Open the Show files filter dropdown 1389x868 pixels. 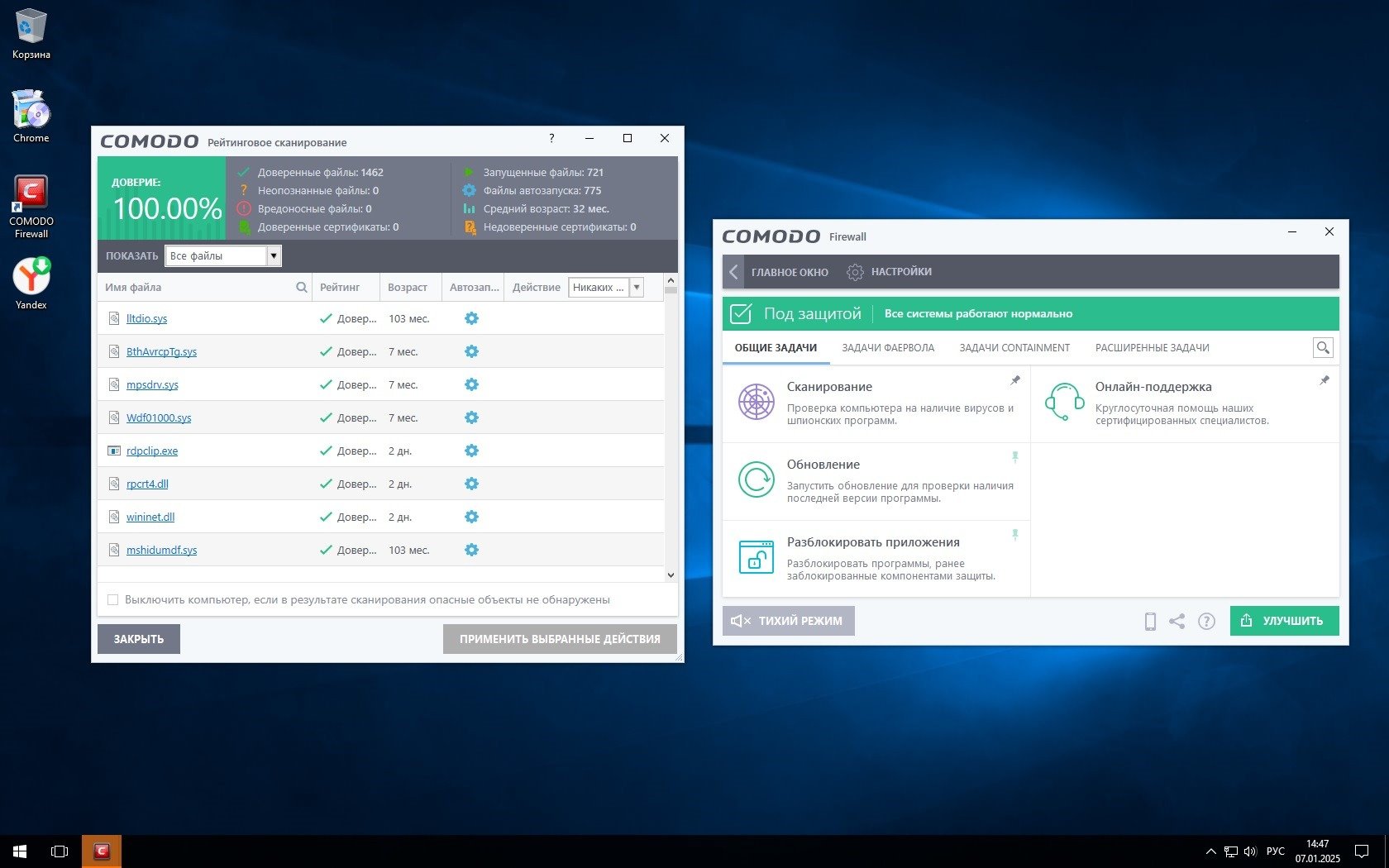click(274, 256)
